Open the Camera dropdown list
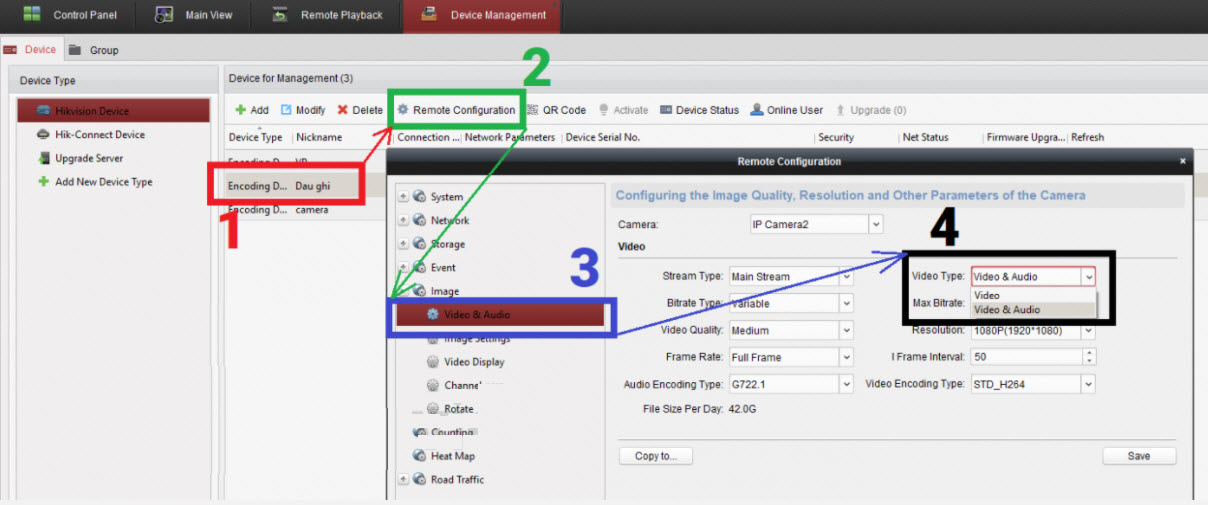 [876, 224]
